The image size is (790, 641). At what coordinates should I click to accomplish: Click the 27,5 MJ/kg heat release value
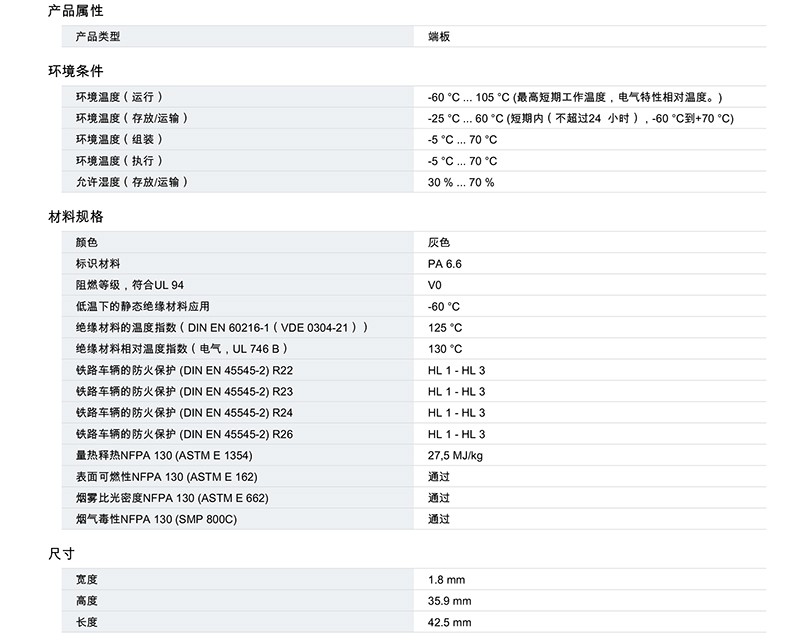click(456, 455)
